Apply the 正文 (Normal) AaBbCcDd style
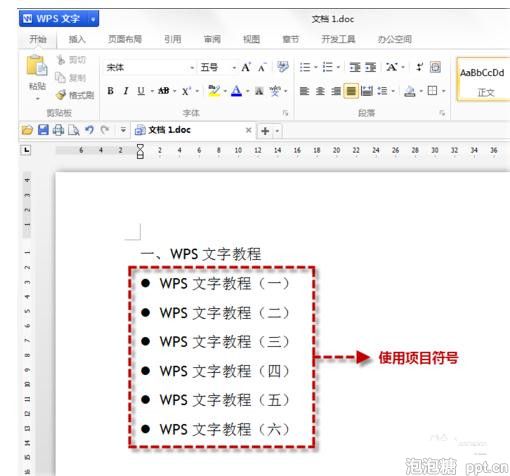 tap(483, 80)
